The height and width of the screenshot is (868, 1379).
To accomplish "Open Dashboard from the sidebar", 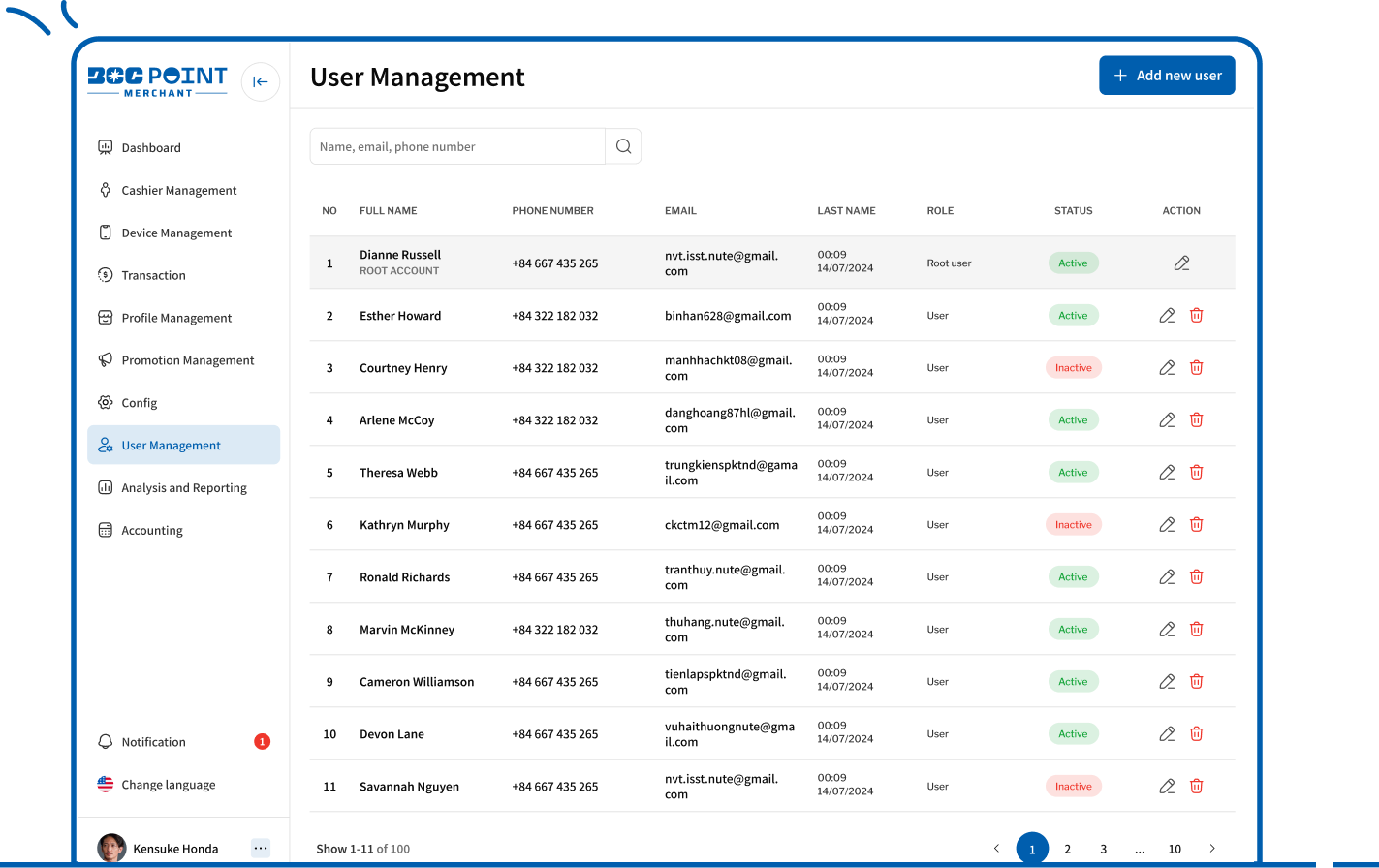I will pyautogui.click(x=151, y=148).
